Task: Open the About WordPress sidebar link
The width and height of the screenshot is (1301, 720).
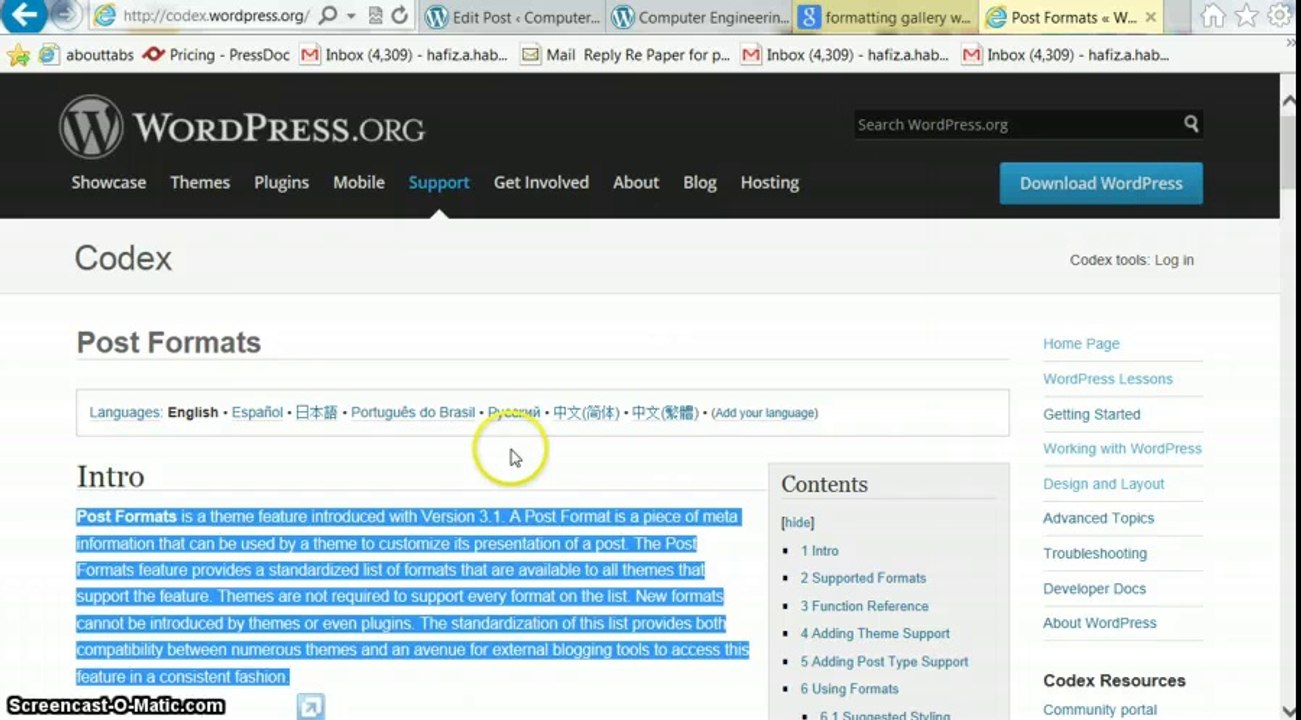Action: pos(1099,622)
